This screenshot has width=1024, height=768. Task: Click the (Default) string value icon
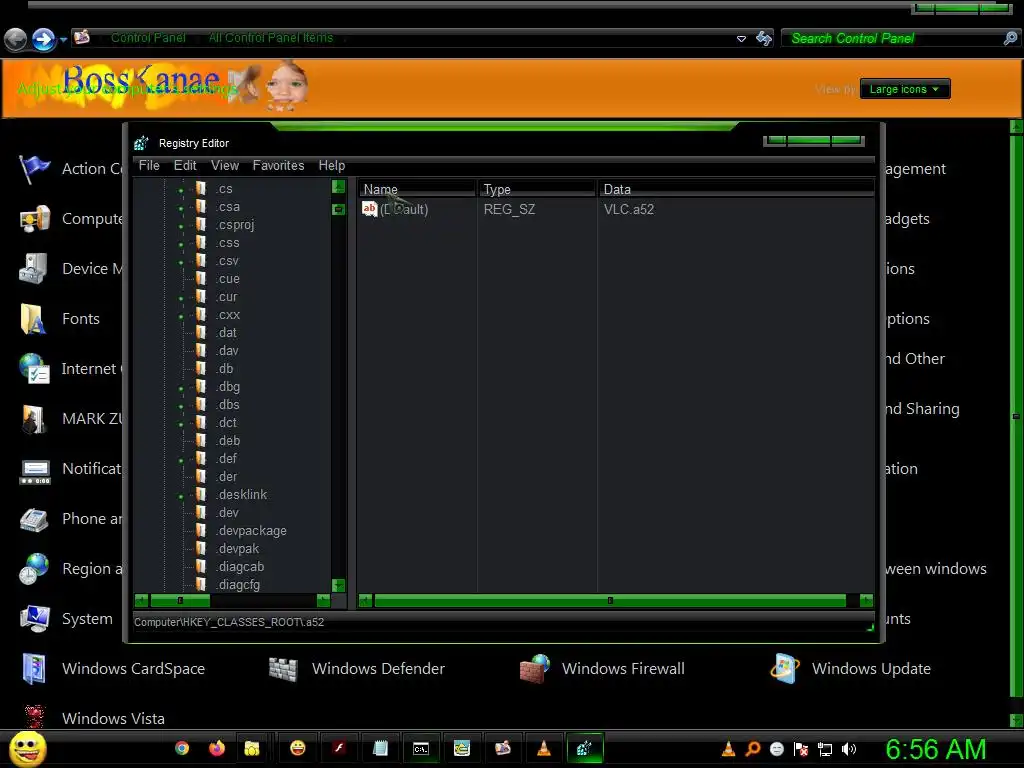coord(370,209)
